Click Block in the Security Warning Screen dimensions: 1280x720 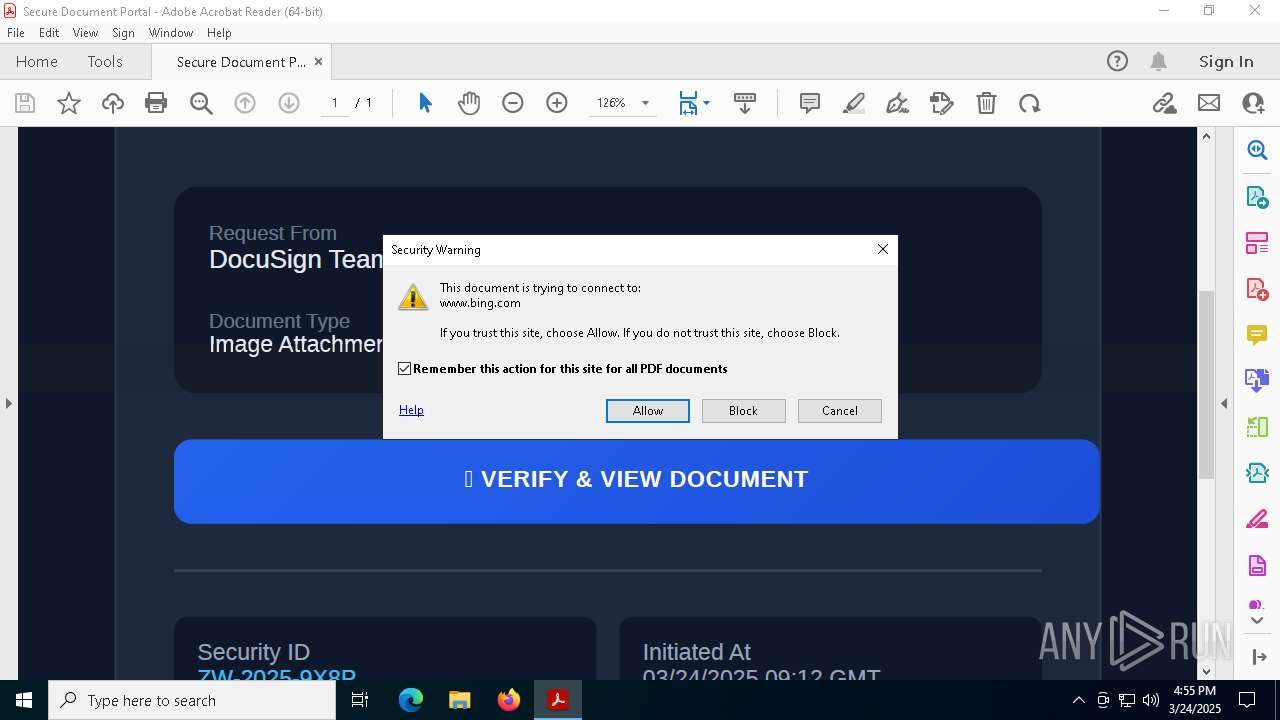click(x=743, y=411)
